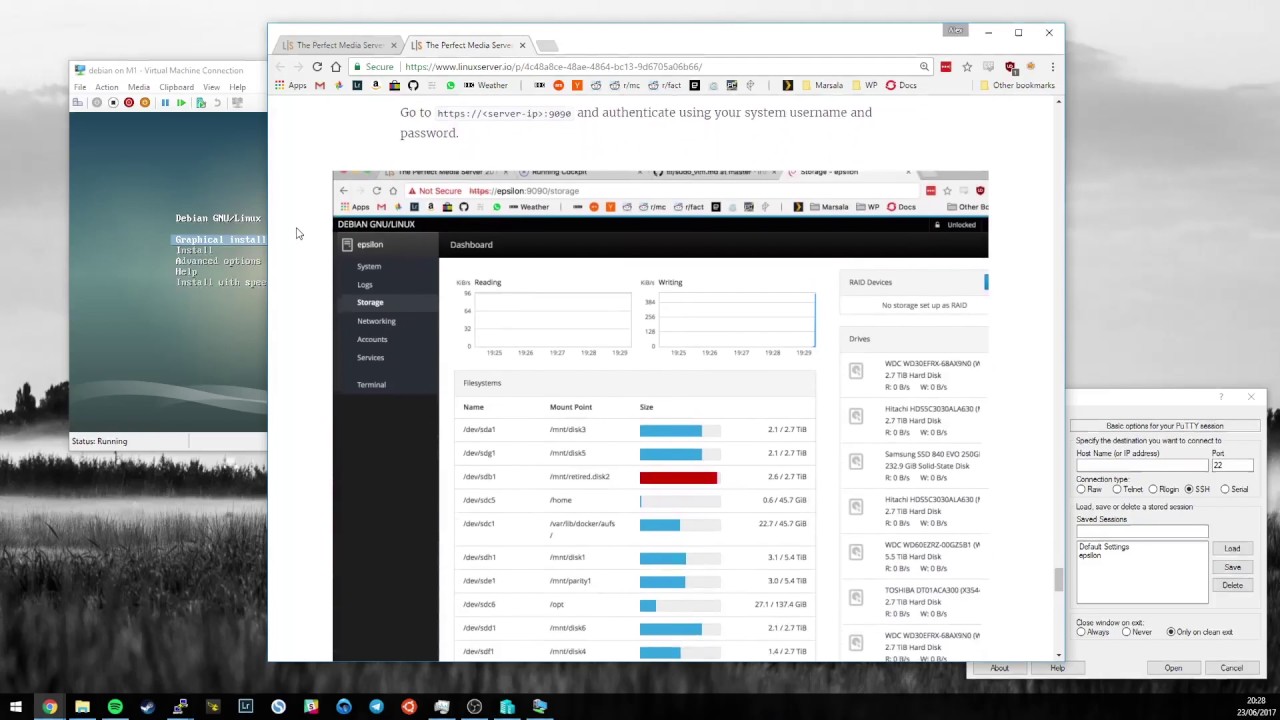
Task: Click the Port field in PuTTY
Action: [1232, 465]
